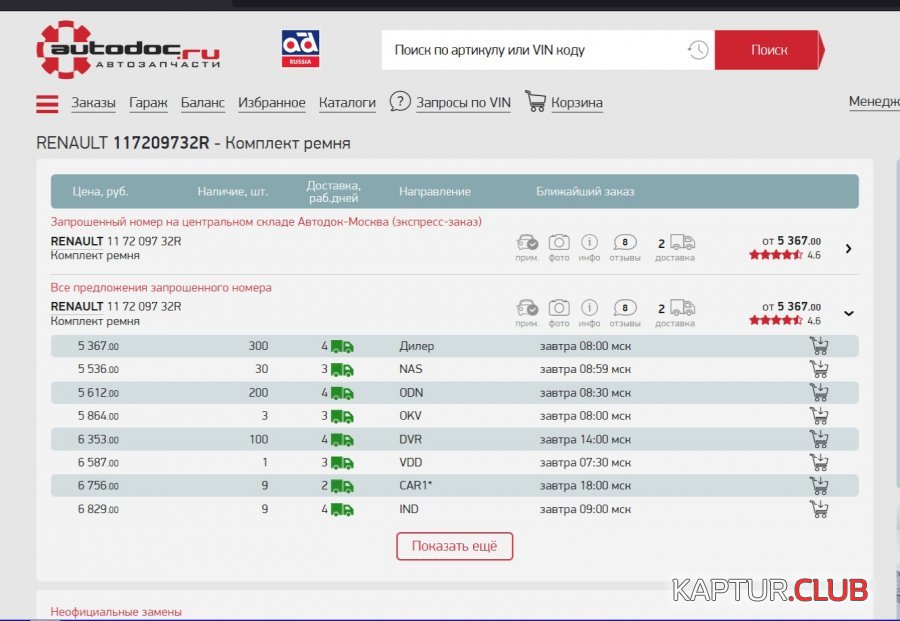900x621 pixels.
Task: Select the DVR direction text
Action: pyautogui.click(x=410, y=439)
